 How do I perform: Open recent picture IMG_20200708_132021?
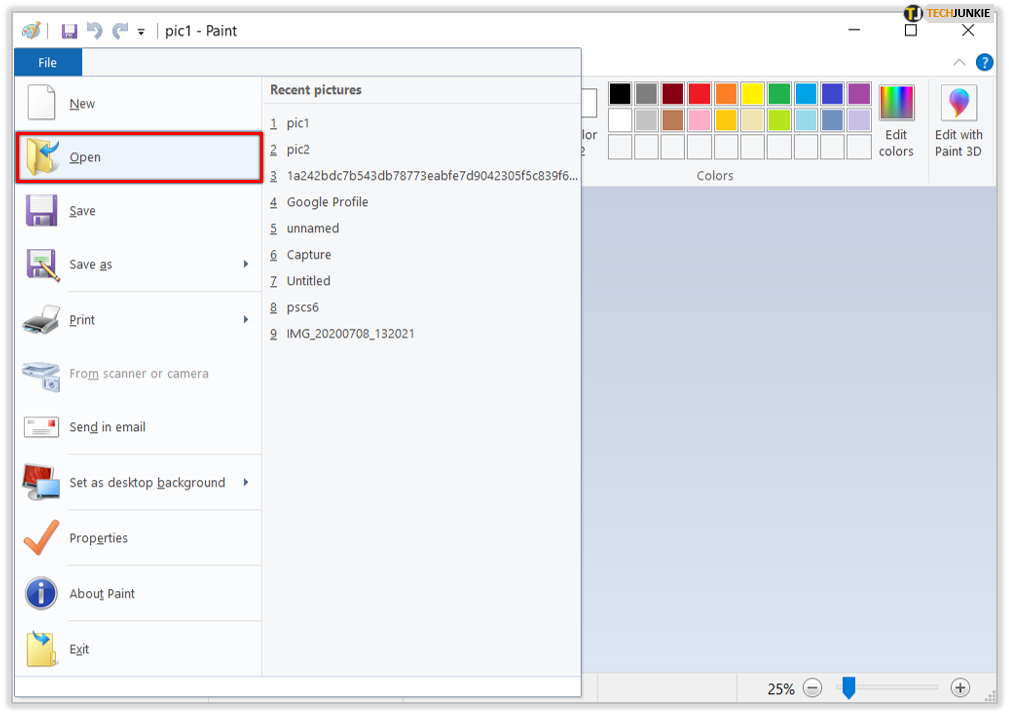[x=423, y=334]
